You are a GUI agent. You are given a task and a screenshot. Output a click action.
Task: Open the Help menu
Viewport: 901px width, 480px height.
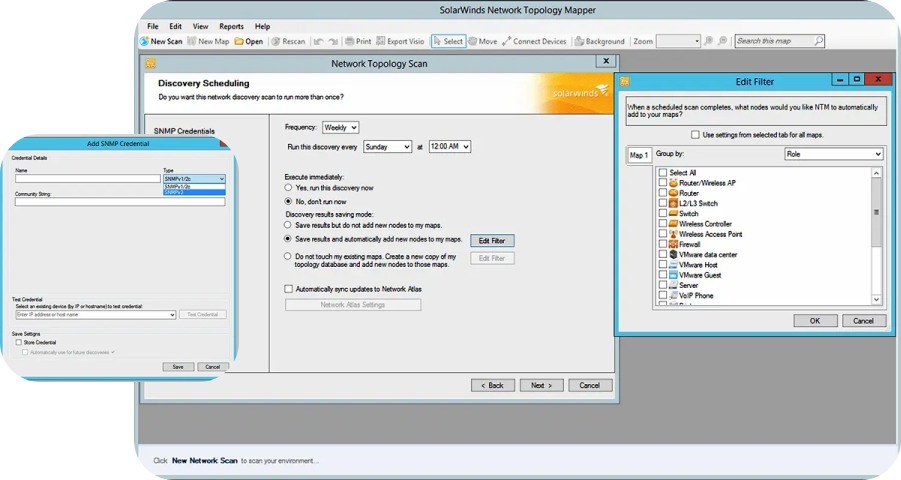point(263,26)
